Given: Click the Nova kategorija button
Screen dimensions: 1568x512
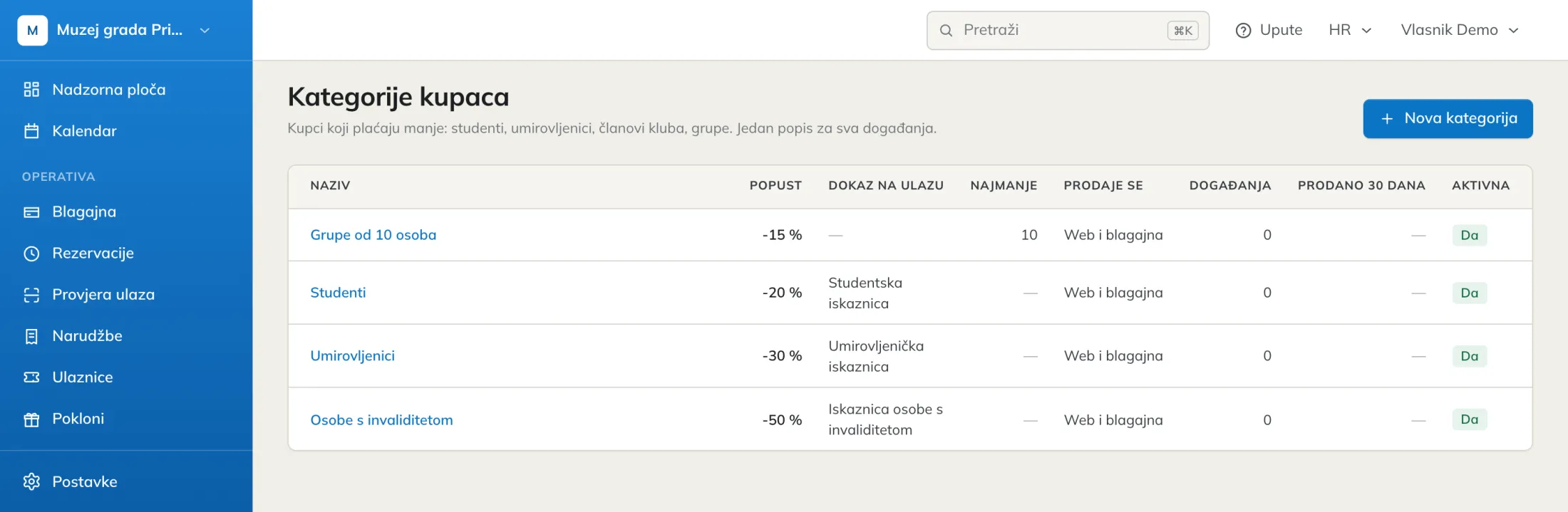Looking at the screenshot, I should click(x=1448, y=119).
